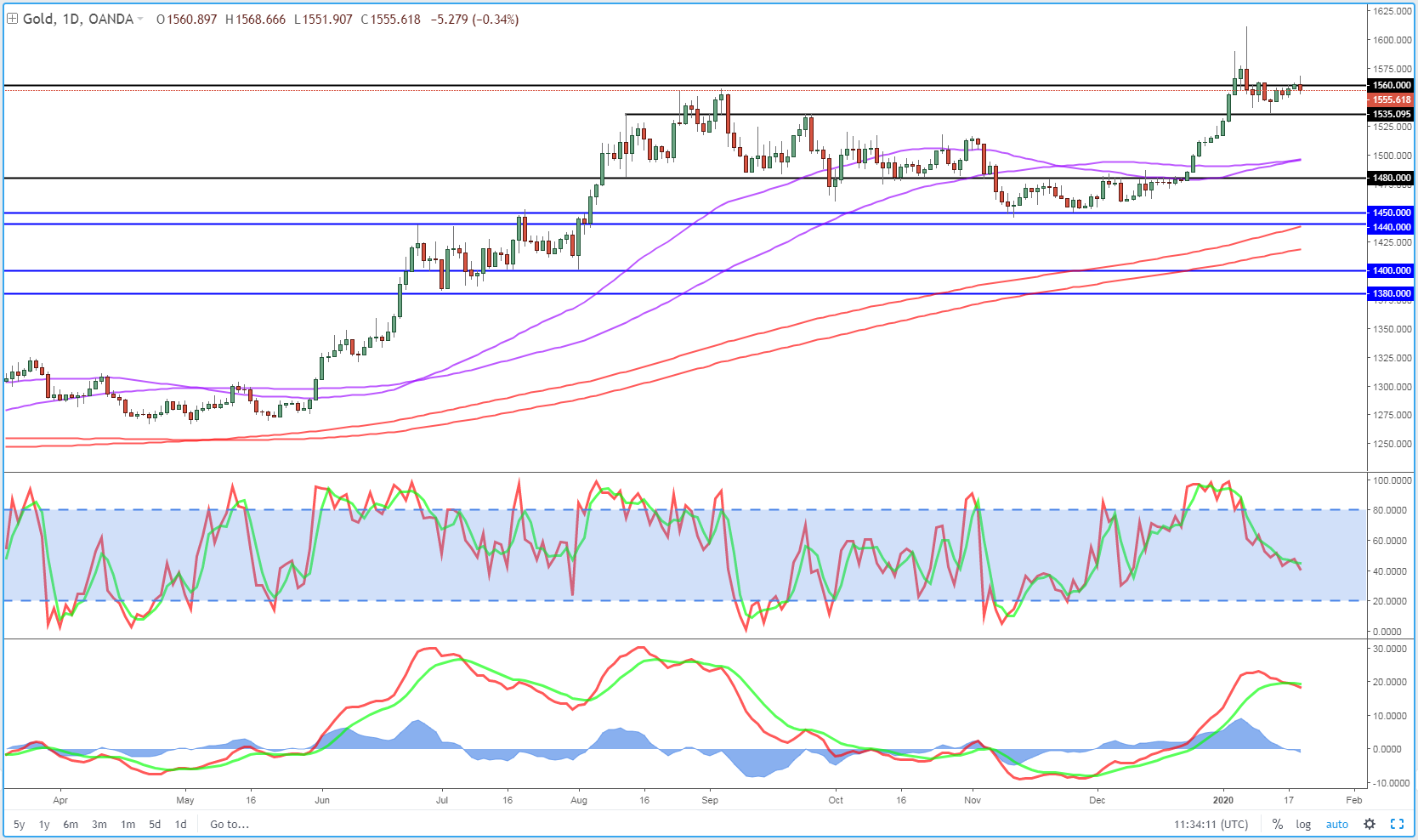Click the Jun label on time axis

pos(322,800)
